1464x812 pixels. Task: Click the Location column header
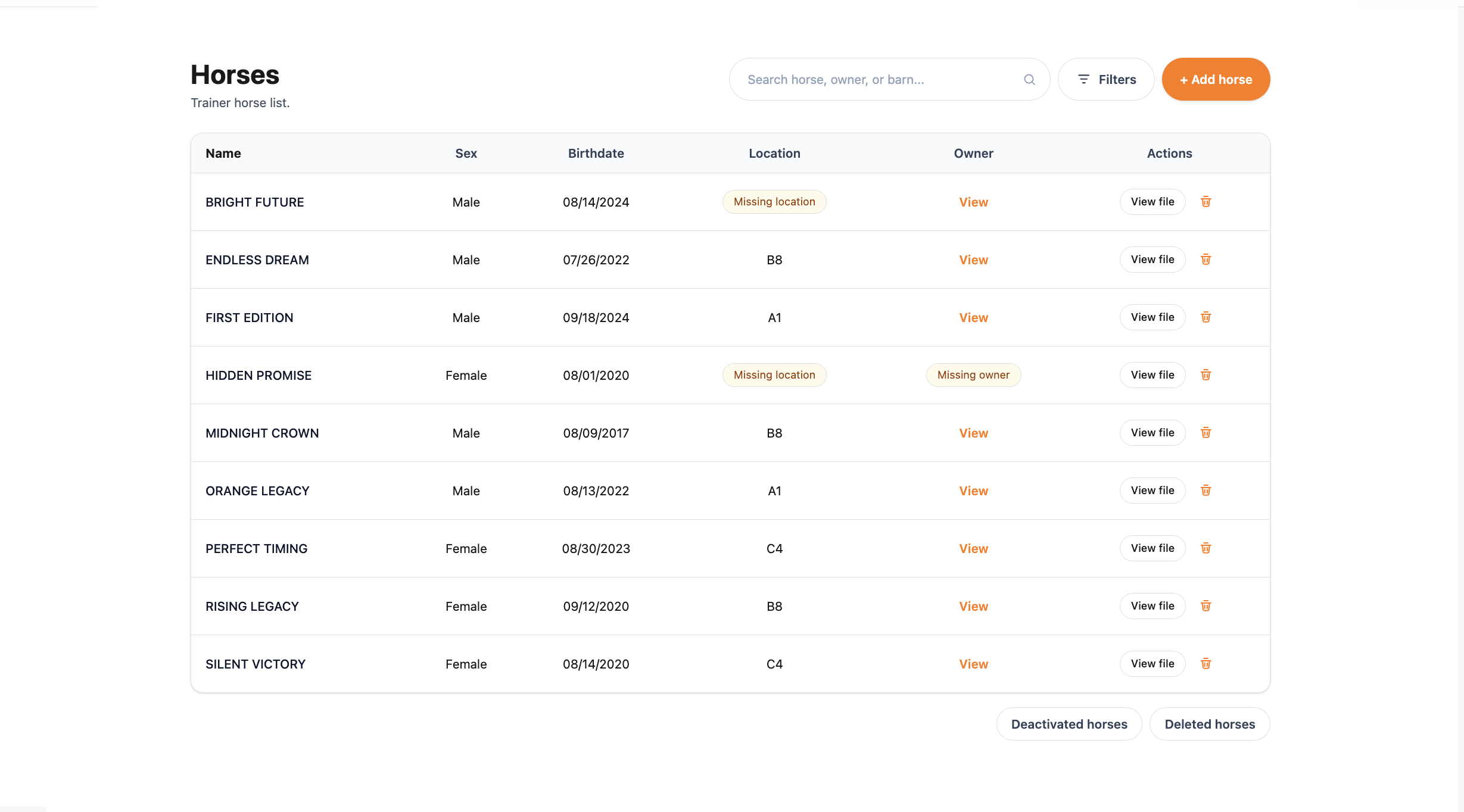[774, 154]
